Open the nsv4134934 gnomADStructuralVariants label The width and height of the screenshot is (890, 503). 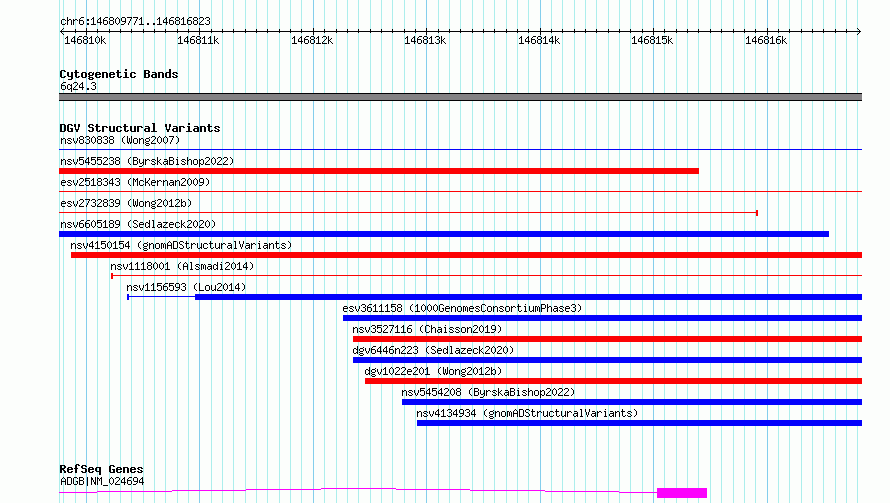click(x=527, y=413)
